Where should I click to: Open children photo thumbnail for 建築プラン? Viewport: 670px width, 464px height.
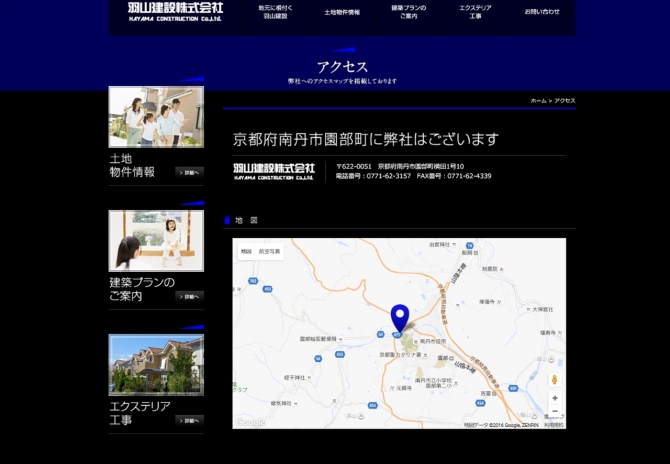pos(156,241)
